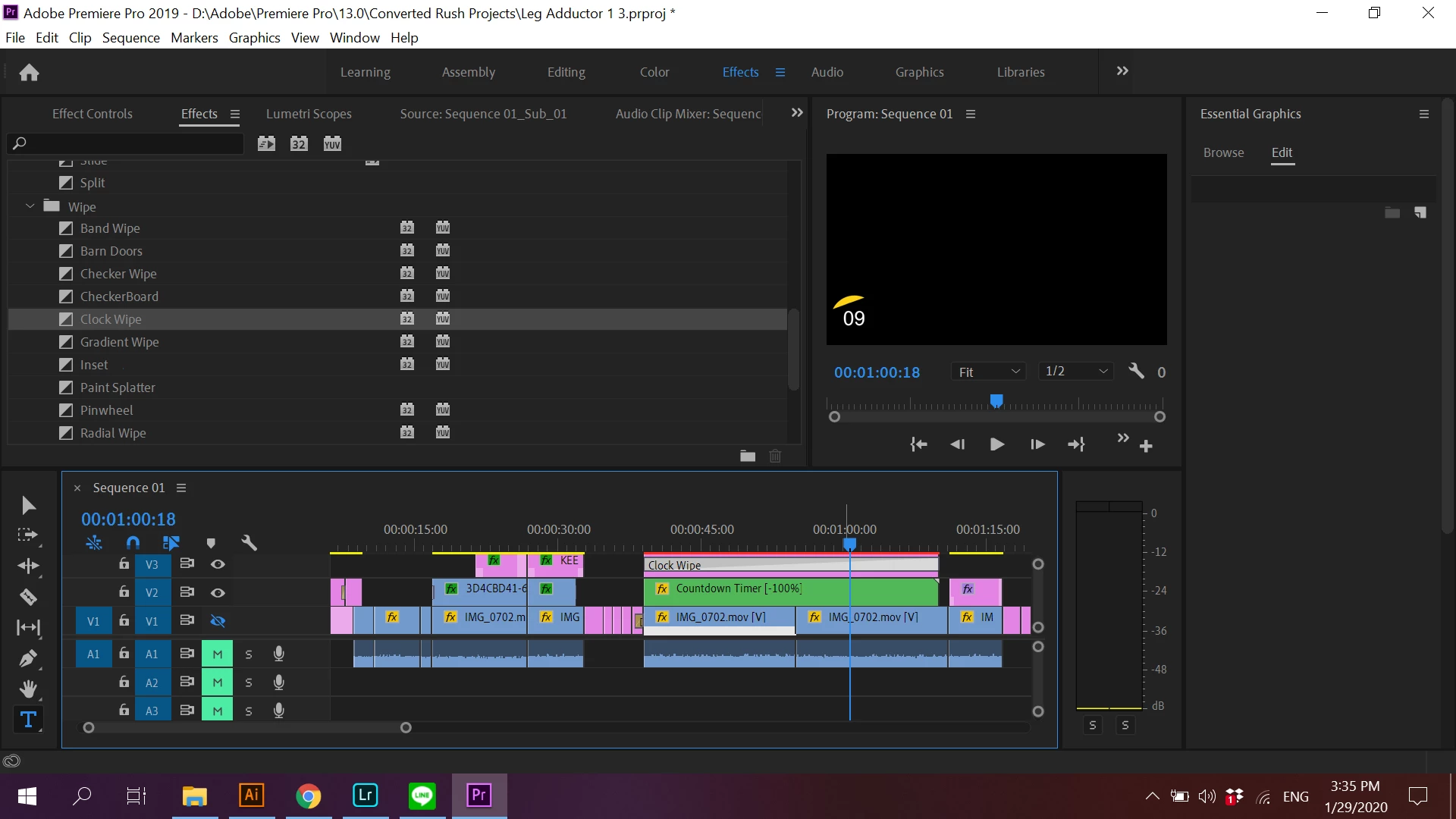The image size is (1456, 819).
Task: Go to In point
Action: [x=918, y=444]
